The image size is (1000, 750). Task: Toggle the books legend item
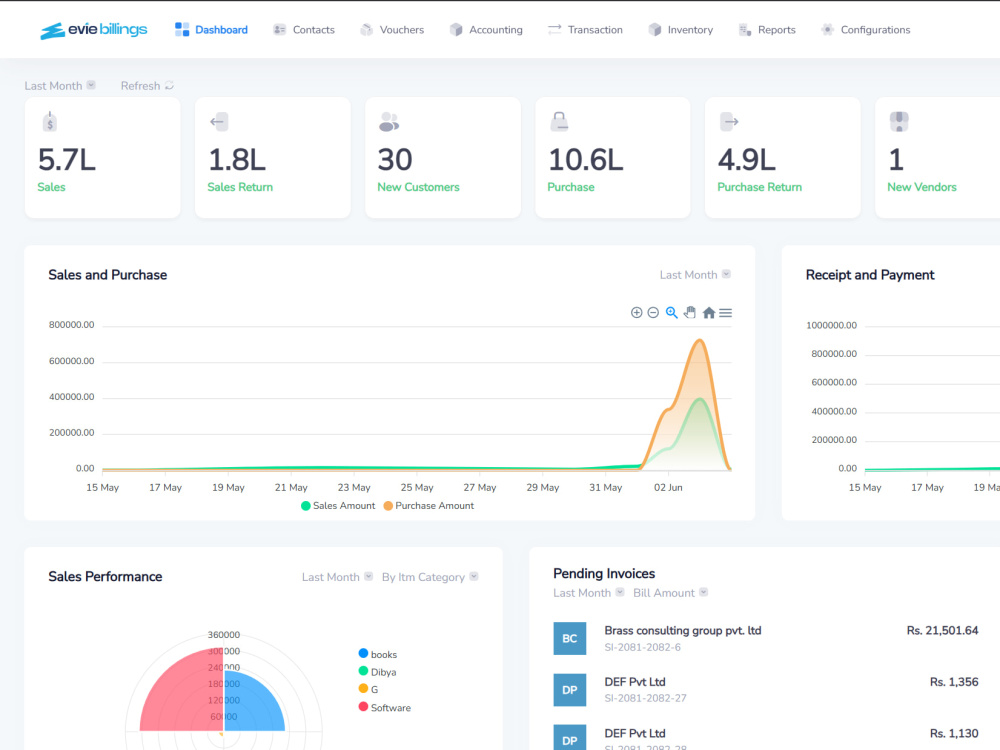pyautogui.click(x=378, y=654)
